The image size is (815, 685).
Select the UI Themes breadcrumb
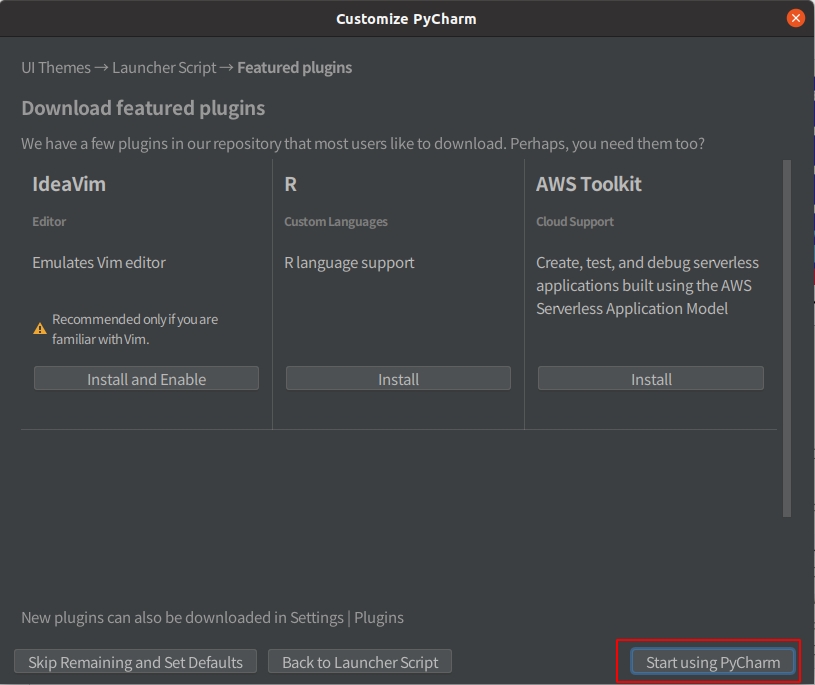pyautogui.click(x=56, y=68)
